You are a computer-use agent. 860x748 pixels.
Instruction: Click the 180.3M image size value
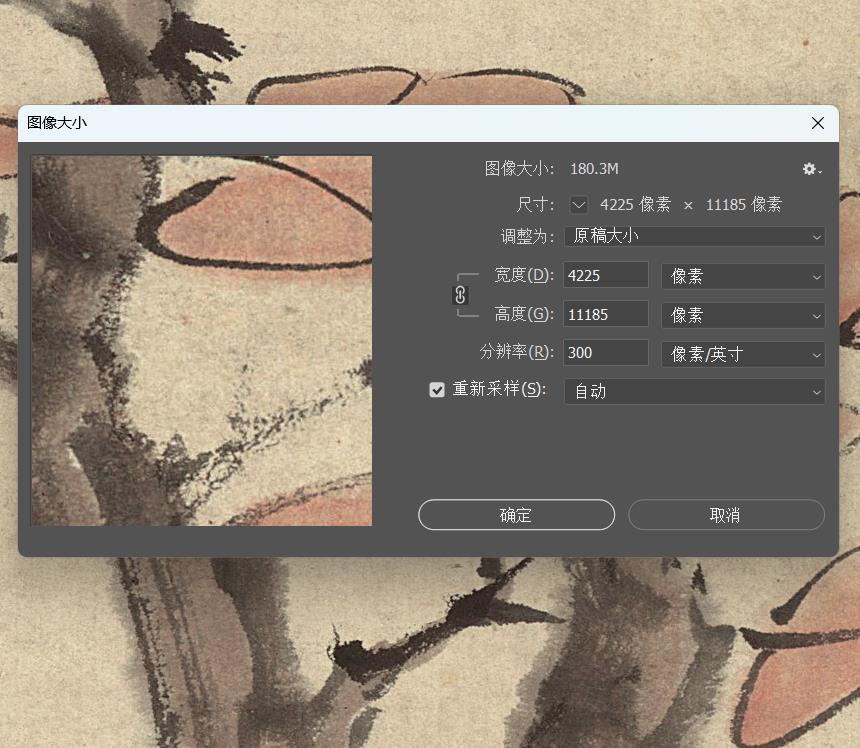coord(594,169)
